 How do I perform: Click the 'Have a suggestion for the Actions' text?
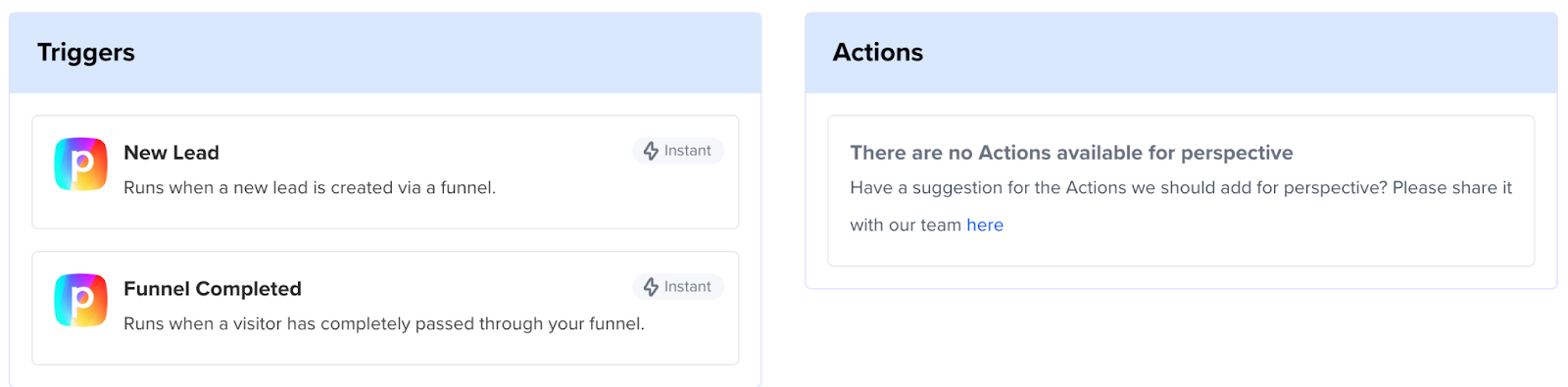coord(1181,188)
